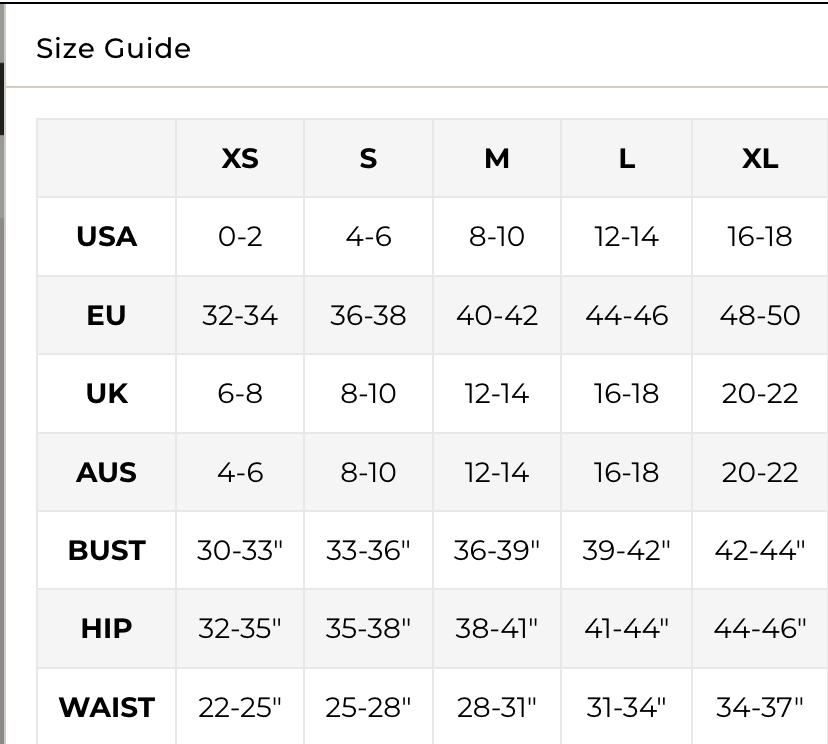This screenshot has width=828, height=744.
Task: Click the HIP row label
Action: [107, 629]
